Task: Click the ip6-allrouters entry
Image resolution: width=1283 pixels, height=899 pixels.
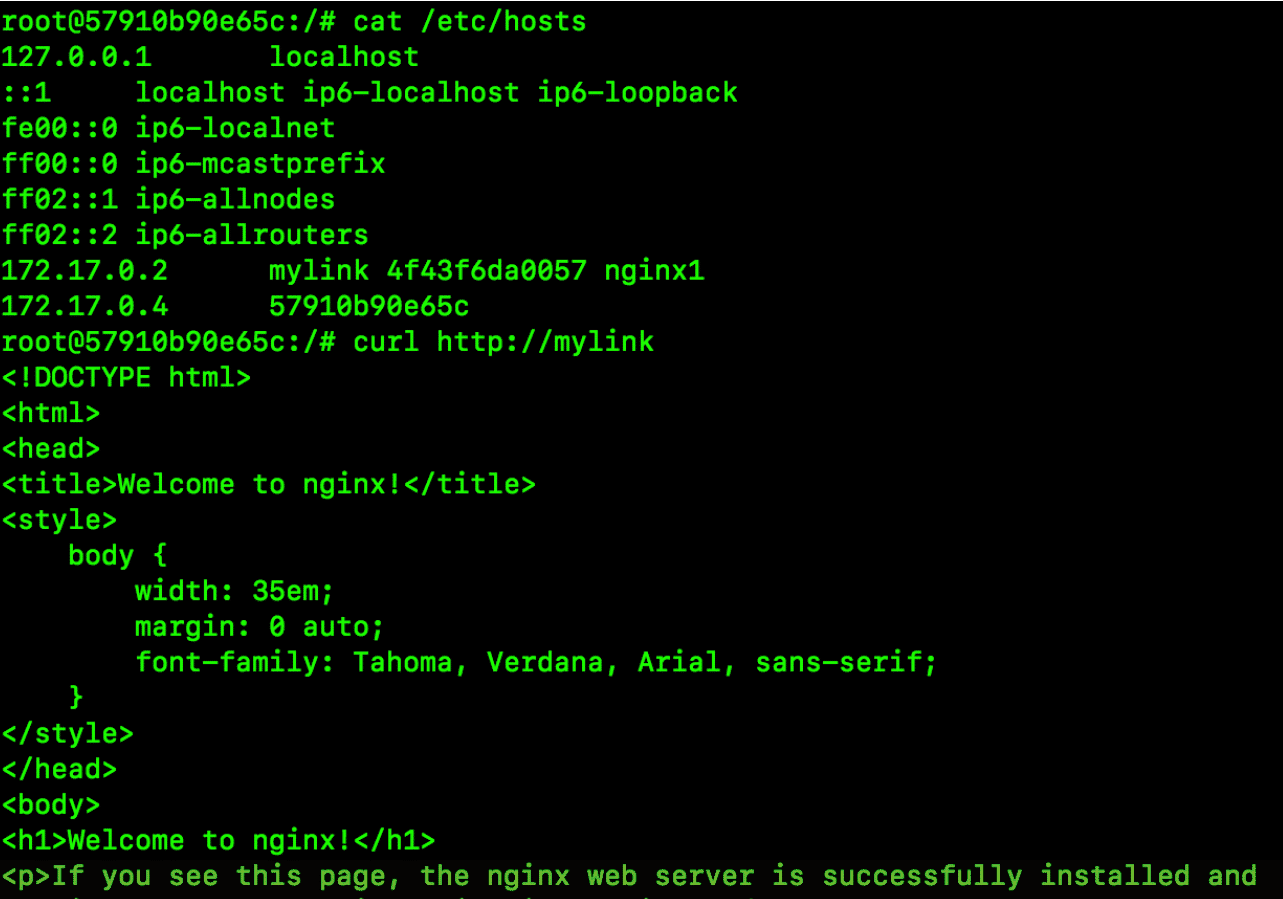Action: [x=252, y=235]
